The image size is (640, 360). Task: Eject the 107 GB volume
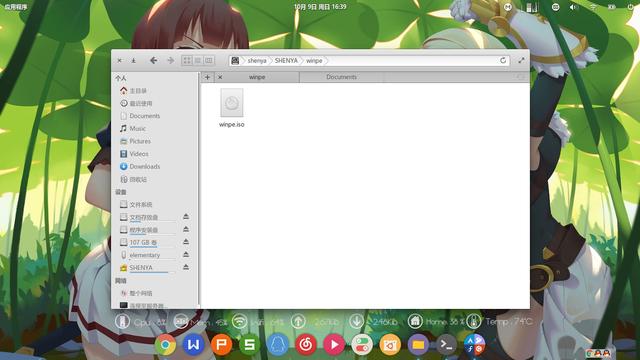pyautogui.click(x=186, y=242)
